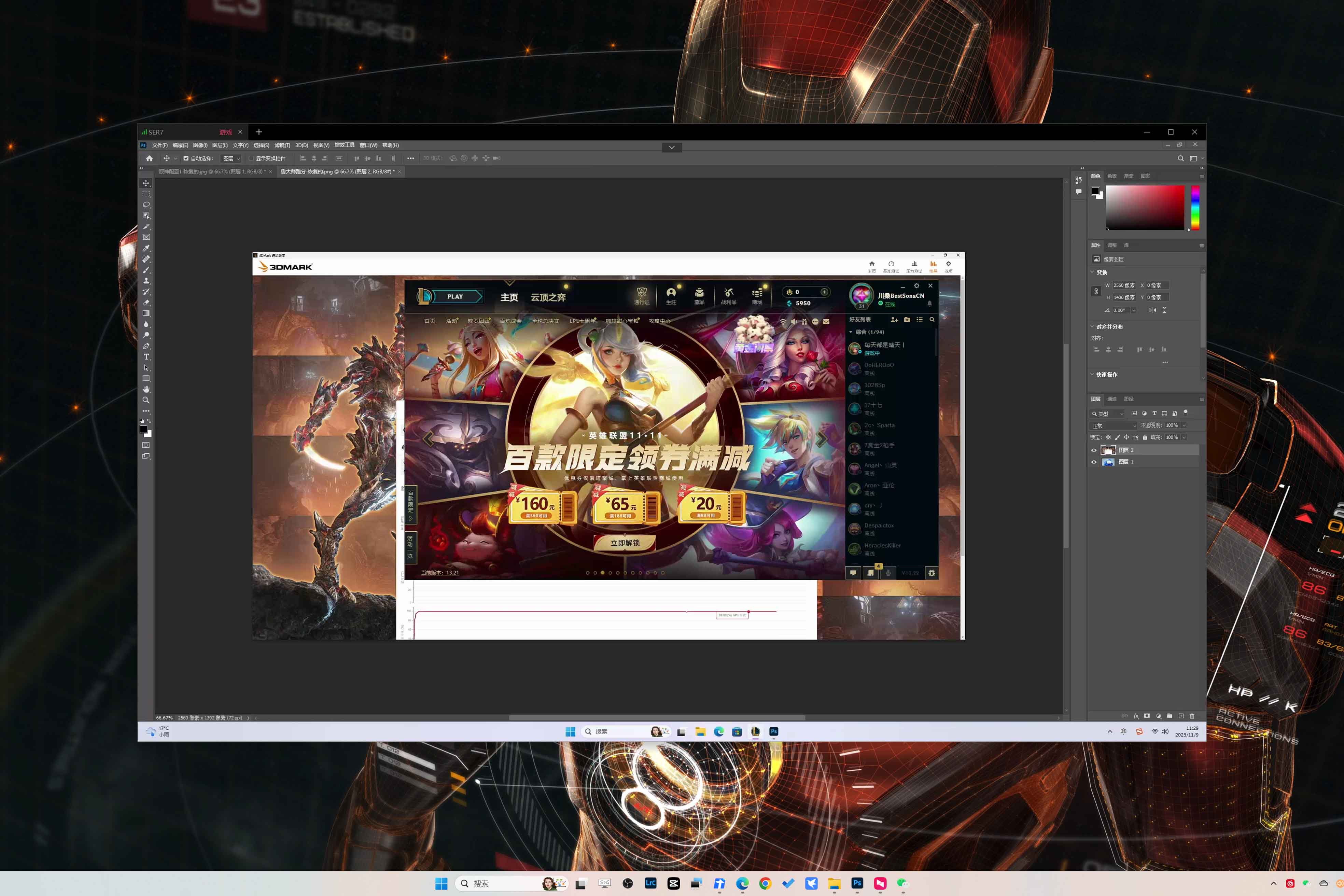This screenshot has height=896, width=1344.
Task: Click the delete layer trash icon
Action: click(1192, 716)
